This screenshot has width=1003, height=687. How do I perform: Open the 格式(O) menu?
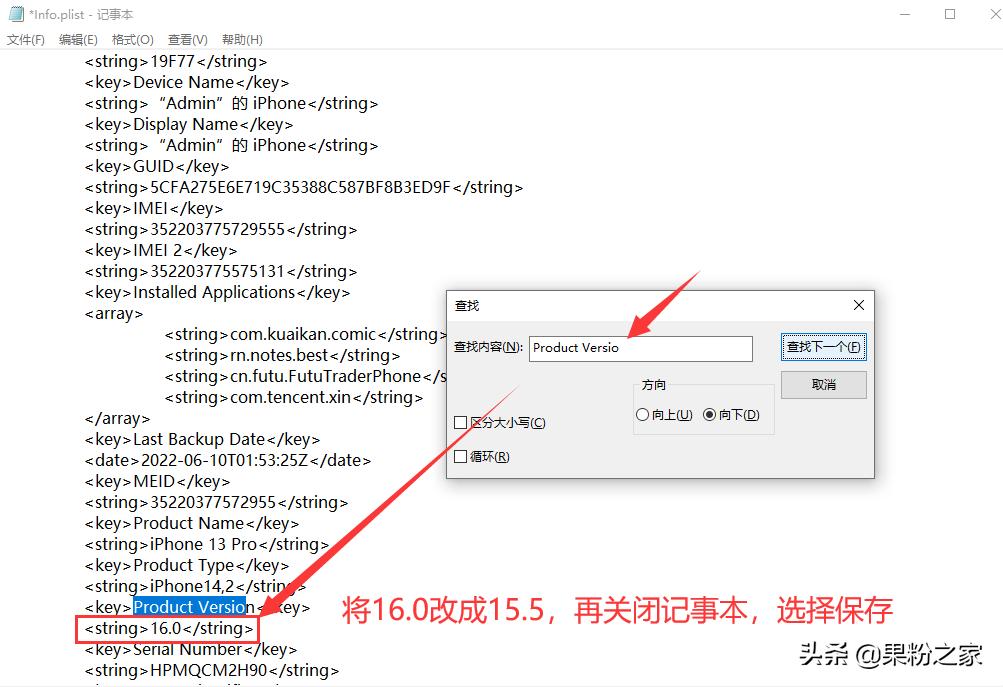(131, 40)
